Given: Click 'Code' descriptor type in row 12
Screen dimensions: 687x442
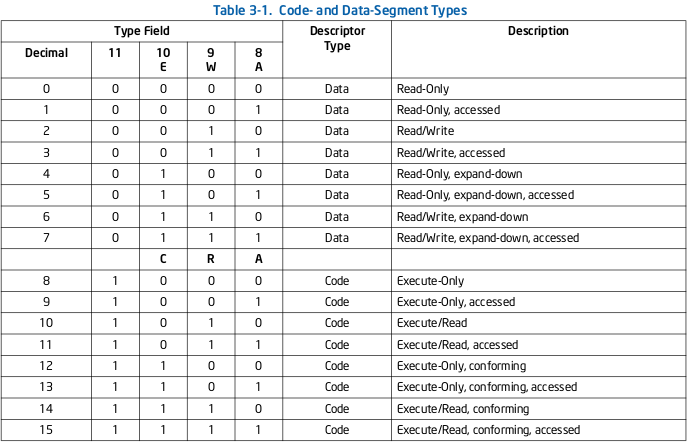Looking at the screenshot, I should point(337,366).
